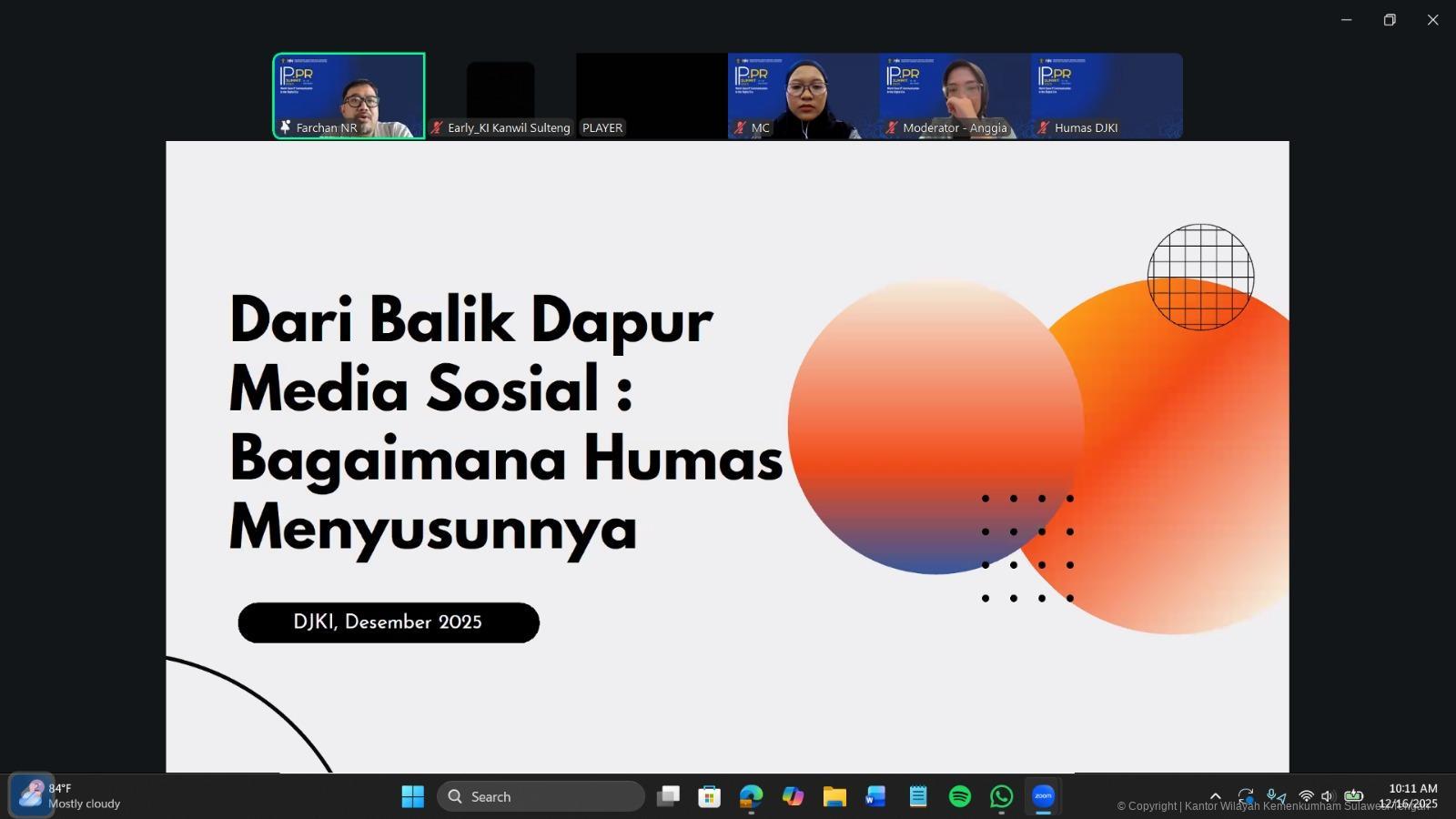
Task: Open the Windows Start menu
Action: point(412,796)
